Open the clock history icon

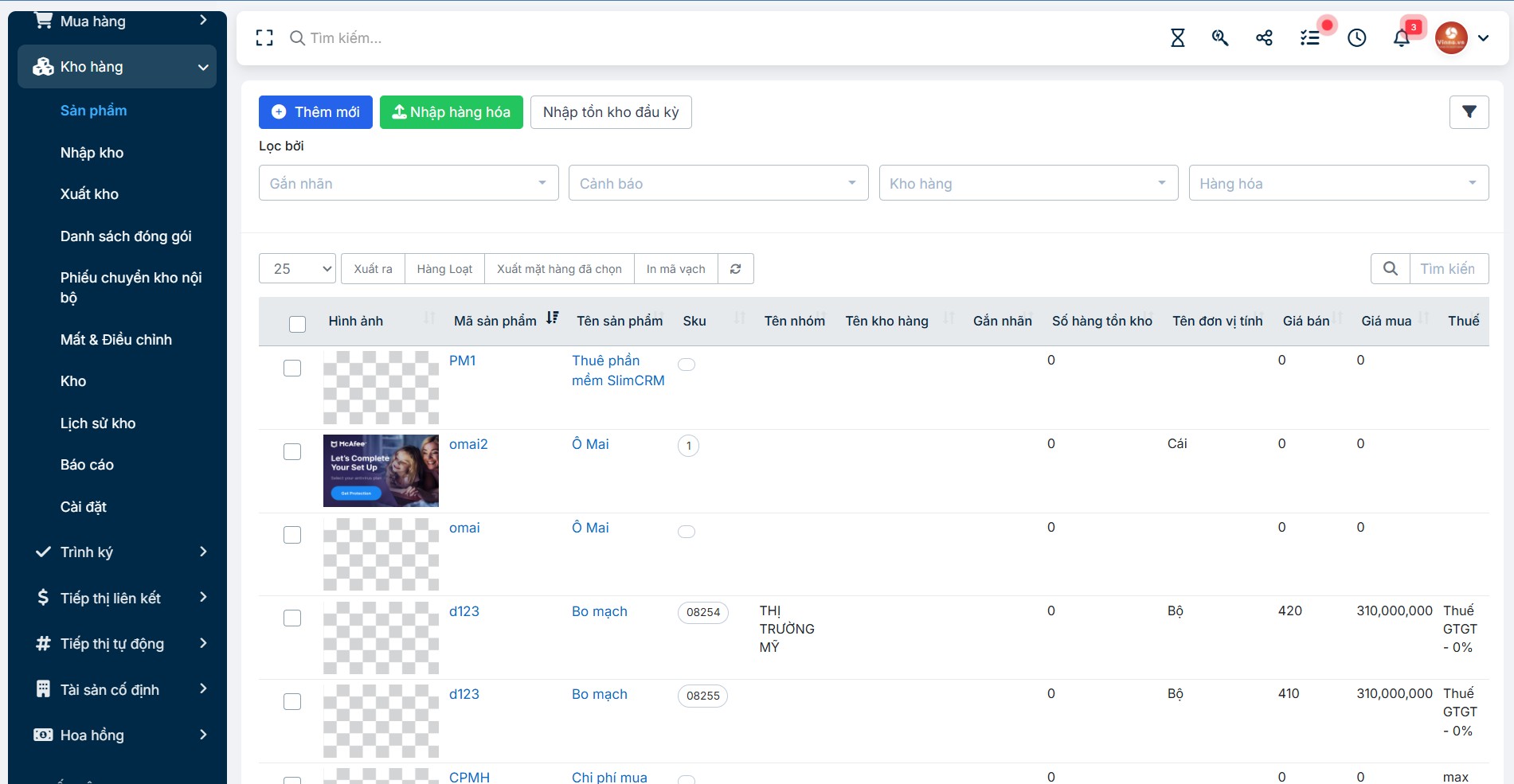click(x=1357, y=37)
